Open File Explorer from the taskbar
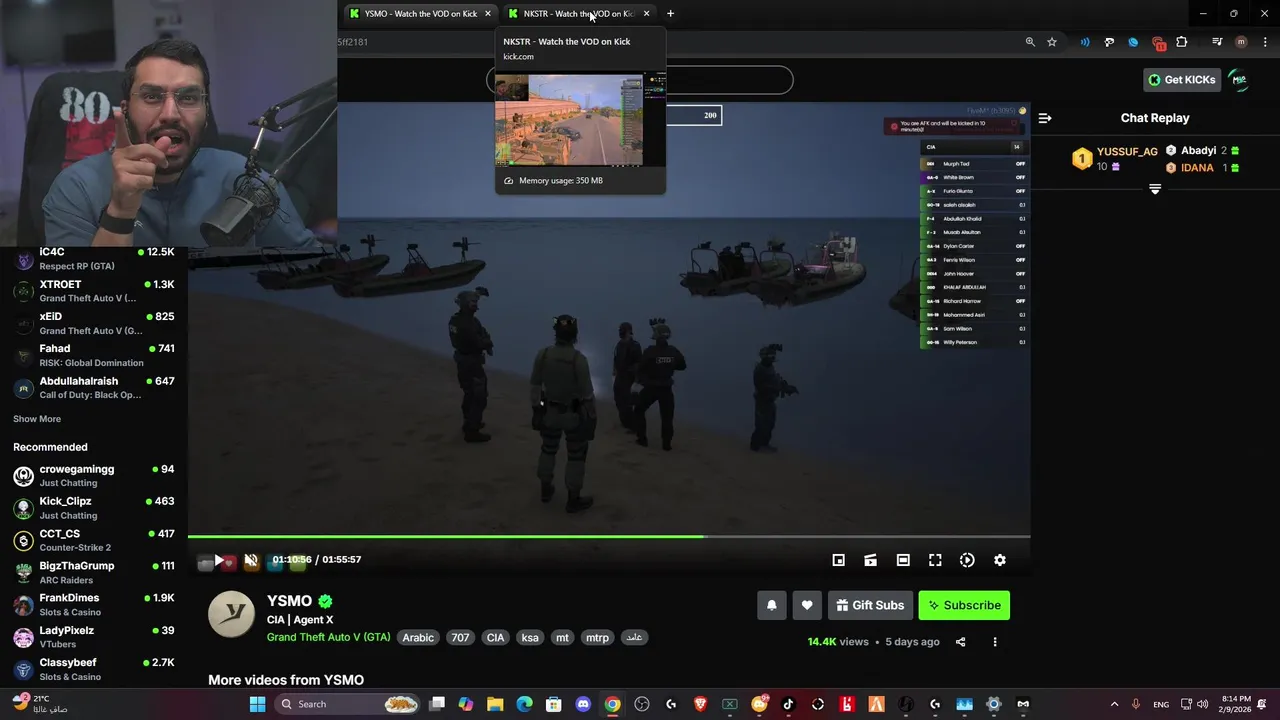1280x720 pixels. 495,704
